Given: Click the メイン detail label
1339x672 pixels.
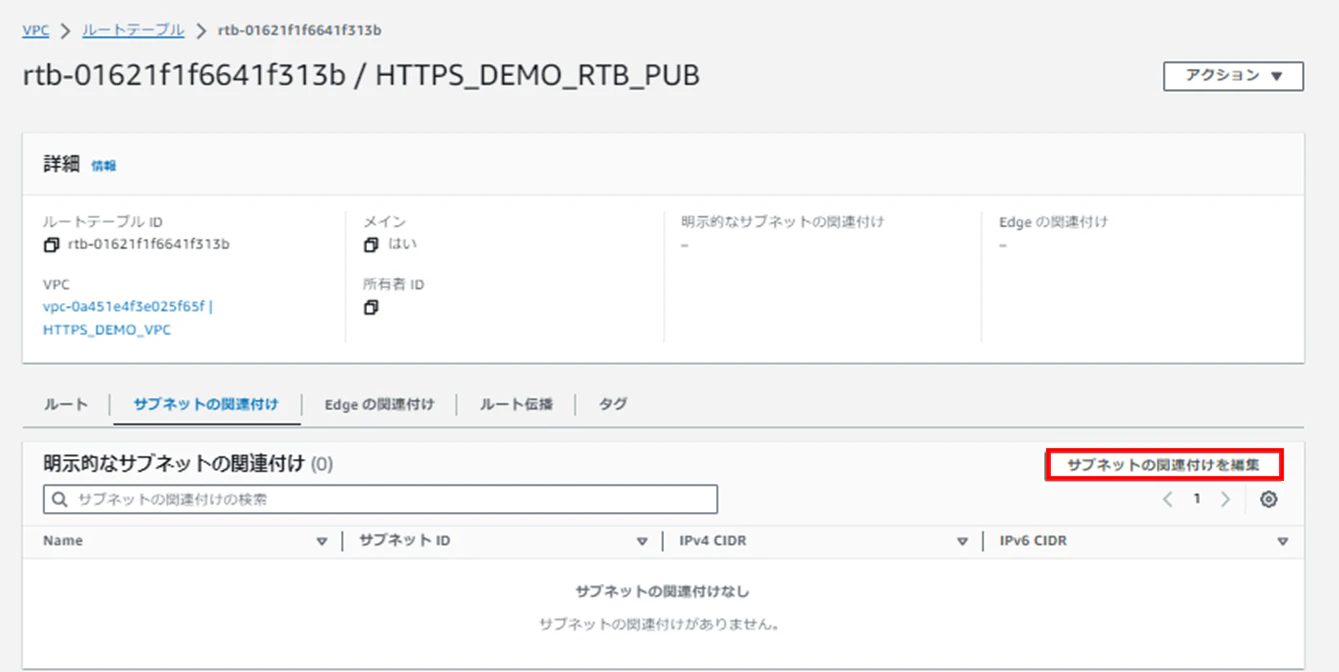Looking at the screenshot, I should (385, 221).
